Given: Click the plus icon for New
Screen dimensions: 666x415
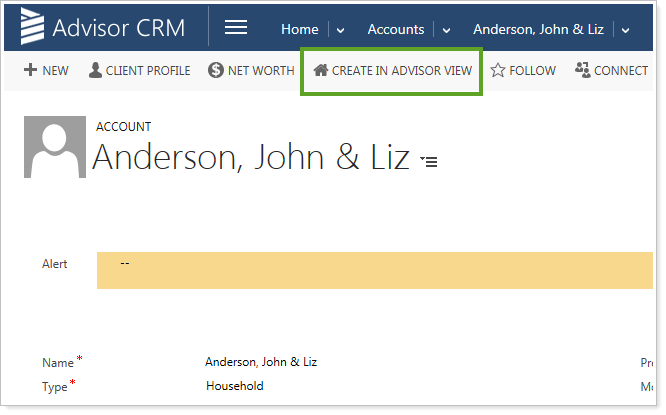Looking at the screenshot, I should pos(30,70).
